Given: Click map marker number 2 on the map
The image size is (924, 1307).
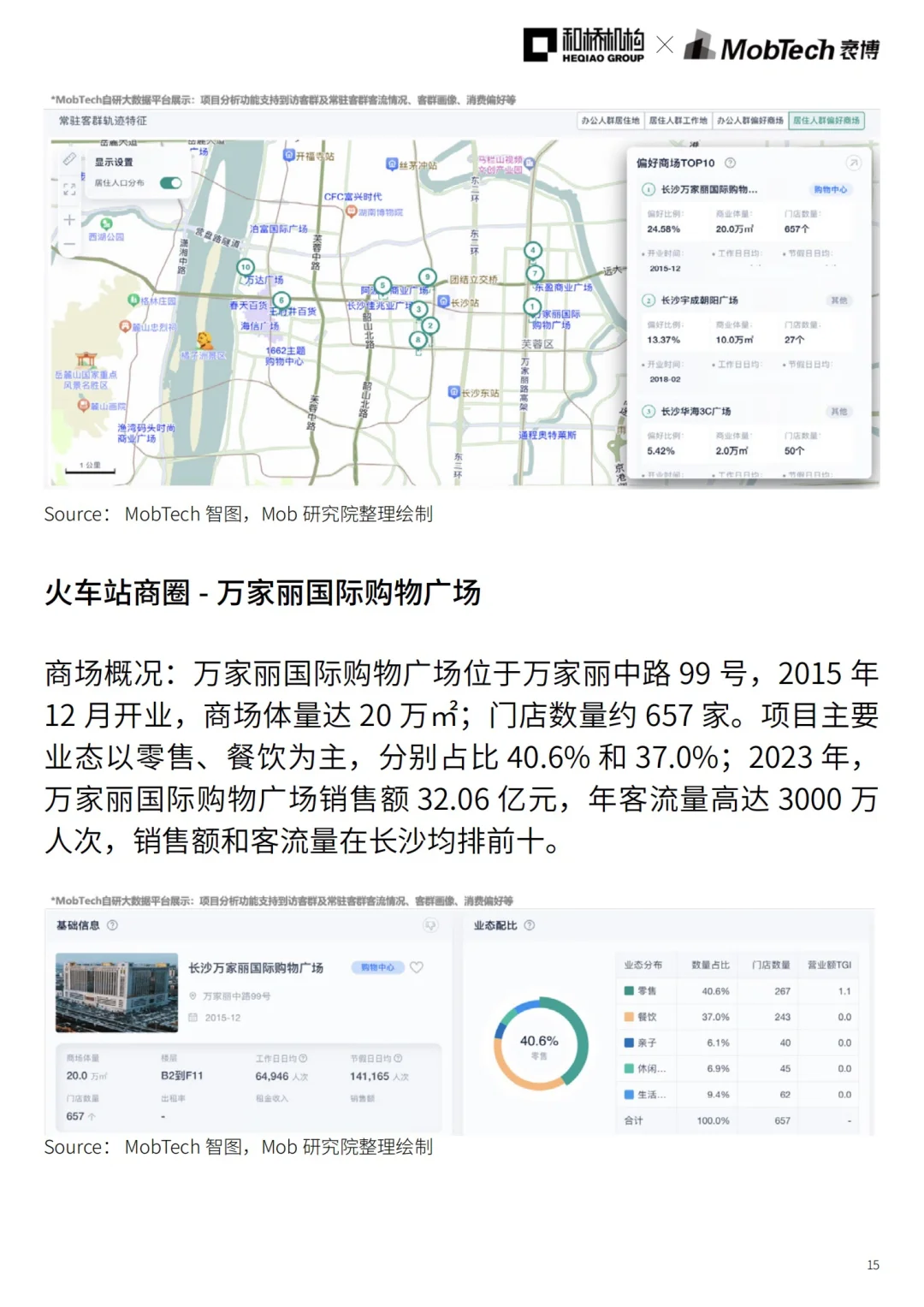Looking at the screenshot, I should pos(430,325).
